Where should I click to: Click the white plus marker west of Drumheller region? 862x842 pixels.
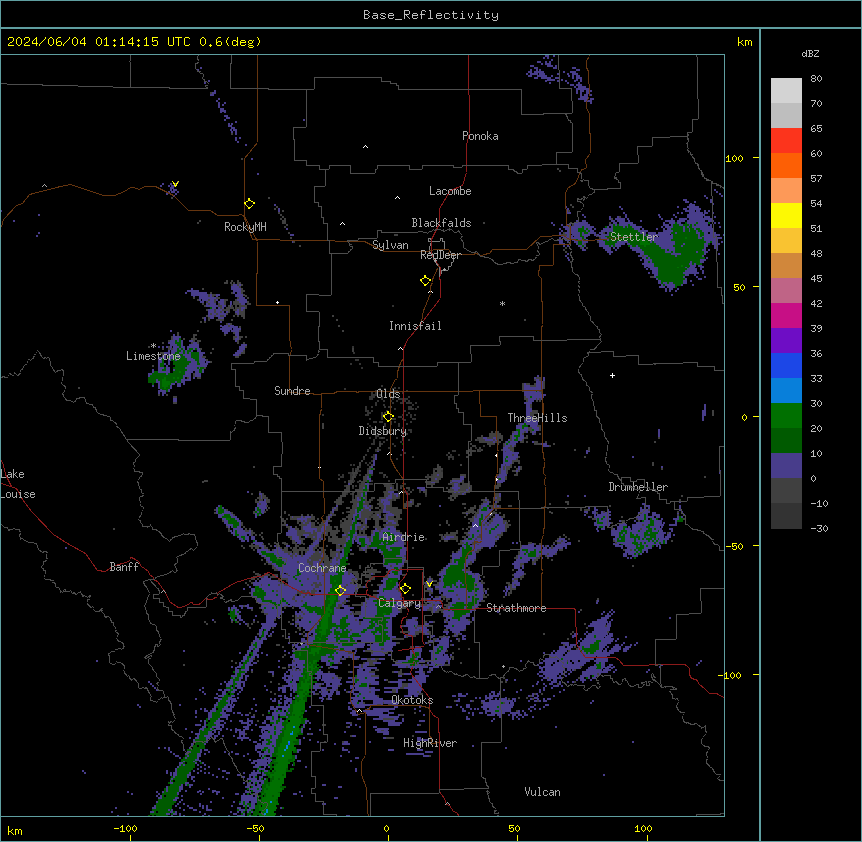pyautogui.click(x=612, y=375)
